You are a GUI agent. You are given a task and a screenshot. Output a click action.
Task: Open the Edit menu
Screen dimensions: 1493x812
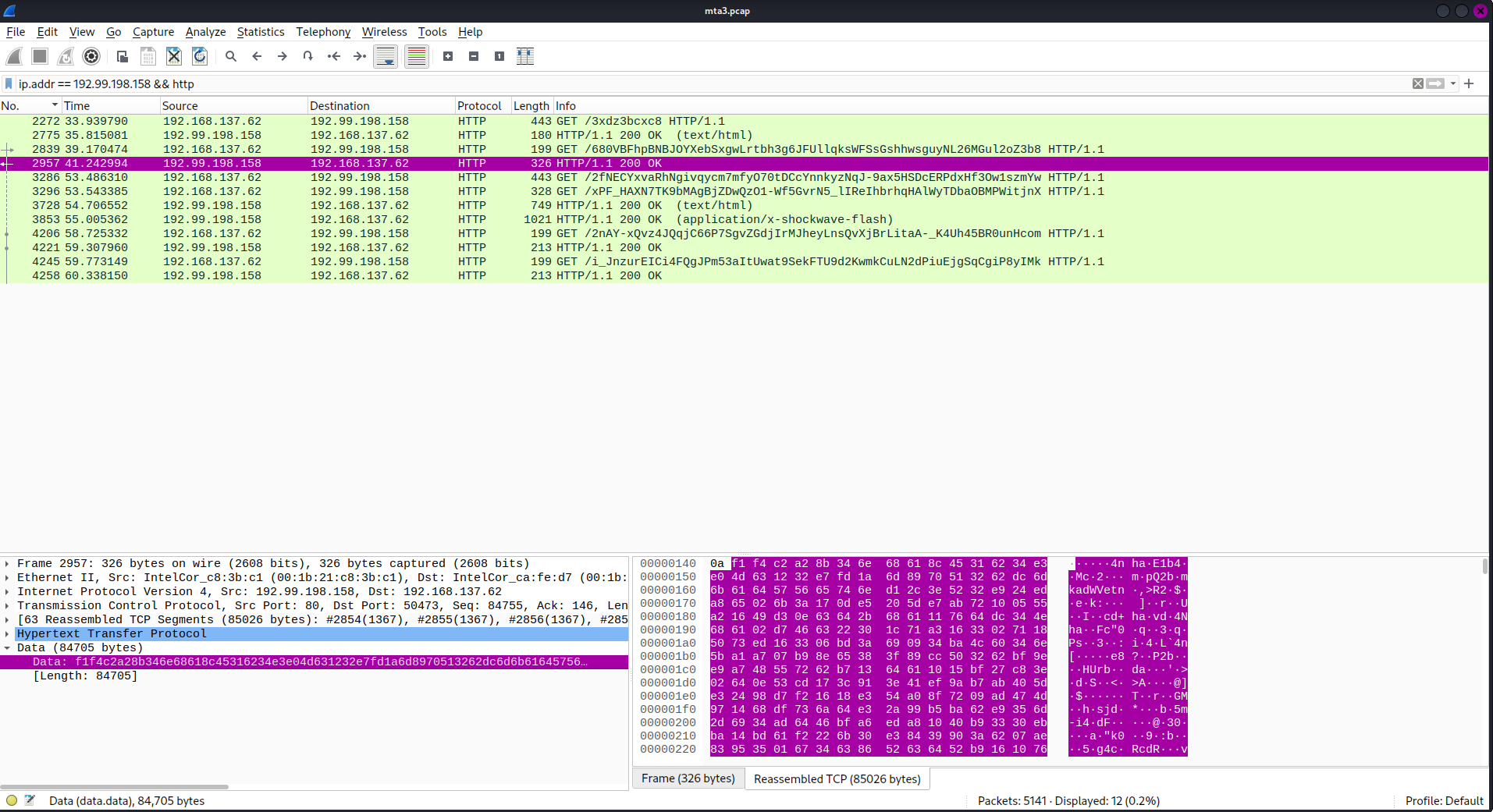pyautogui.click(x=47, y=32)
